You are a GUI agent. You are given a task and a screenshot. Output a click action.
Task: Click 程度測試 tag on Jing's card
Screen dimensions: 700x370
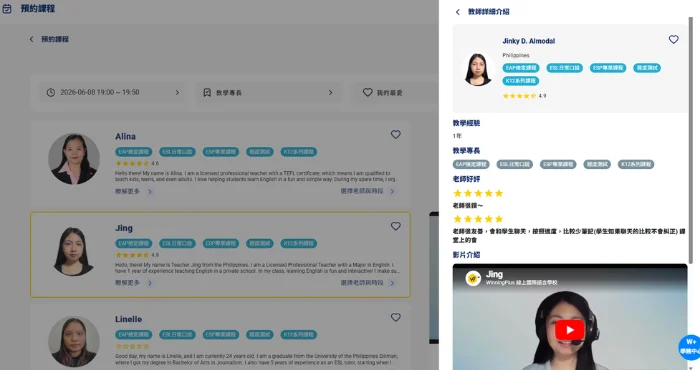tap(260, 243)
